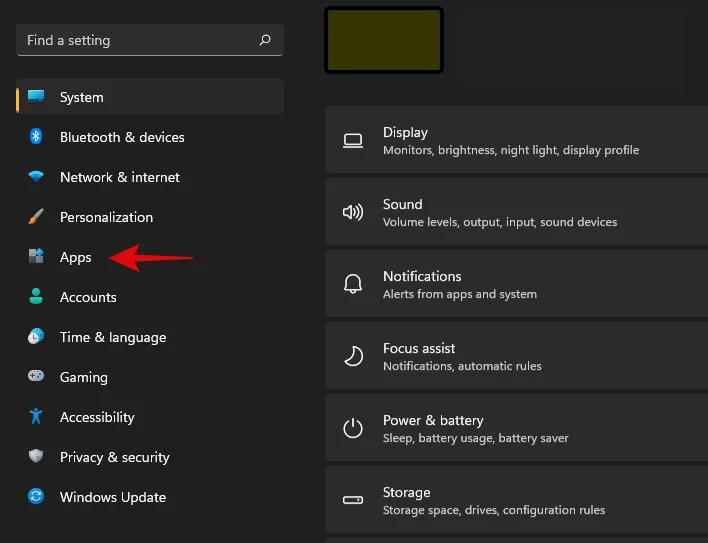Click the Privacy & security shield icon
708x543 pixels.
[x=36, y=457]
